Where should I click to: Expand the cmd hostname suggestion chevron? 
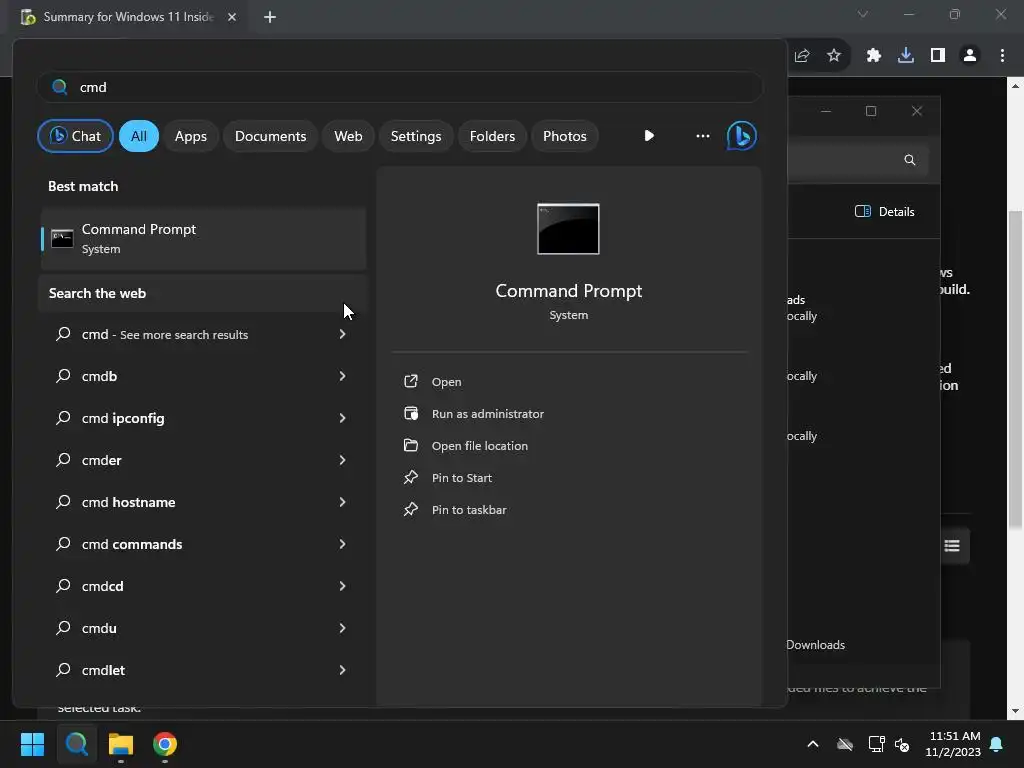342,502
